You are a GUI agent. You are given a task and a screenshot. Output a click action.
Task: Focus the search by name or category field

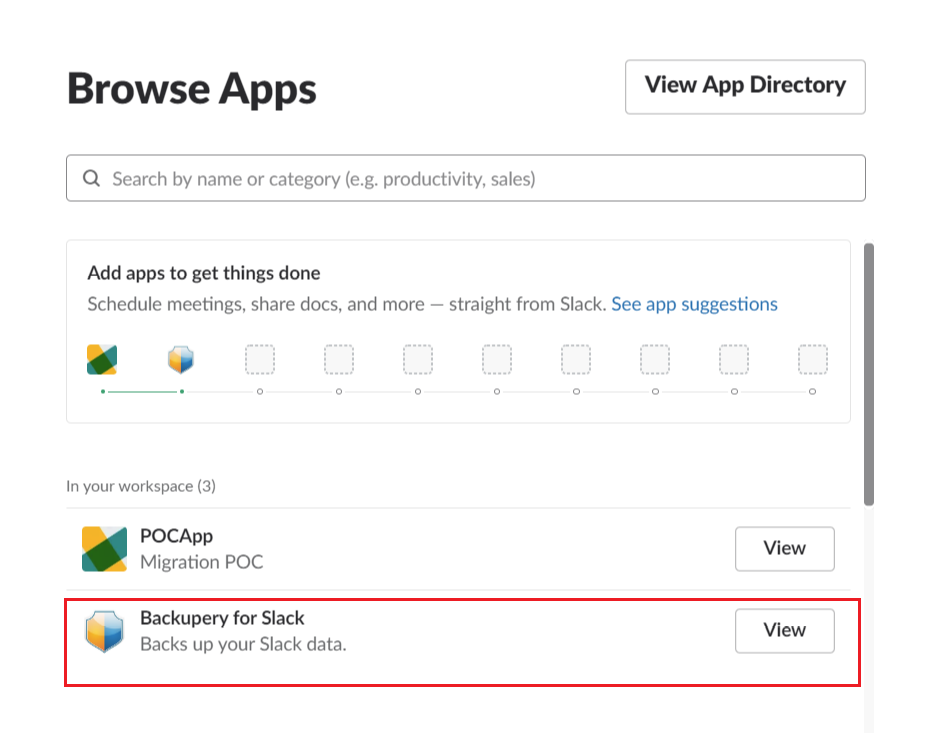(465, 178)
